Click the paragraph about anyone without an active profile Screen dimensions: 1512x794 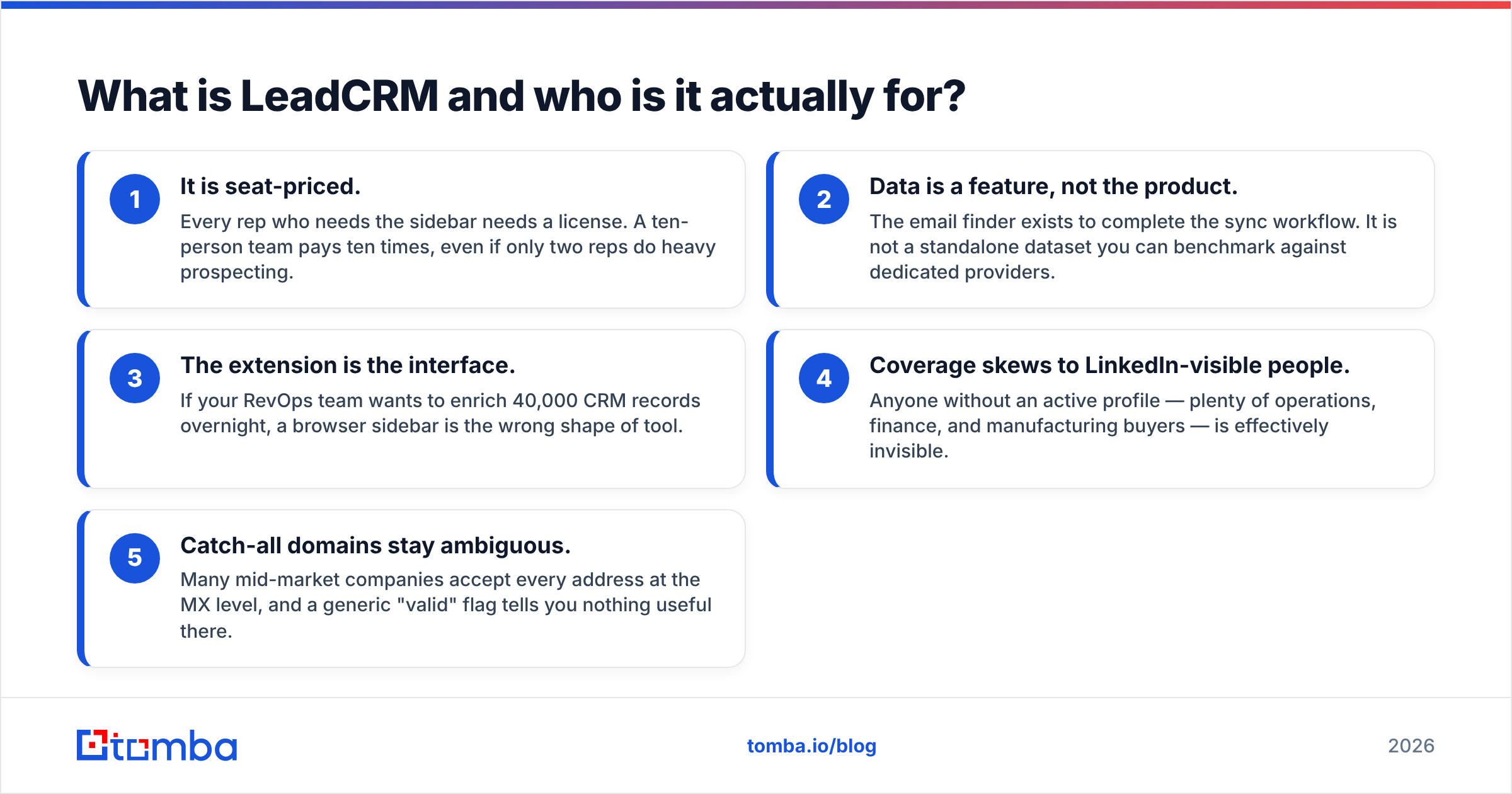click(1123, 426)
